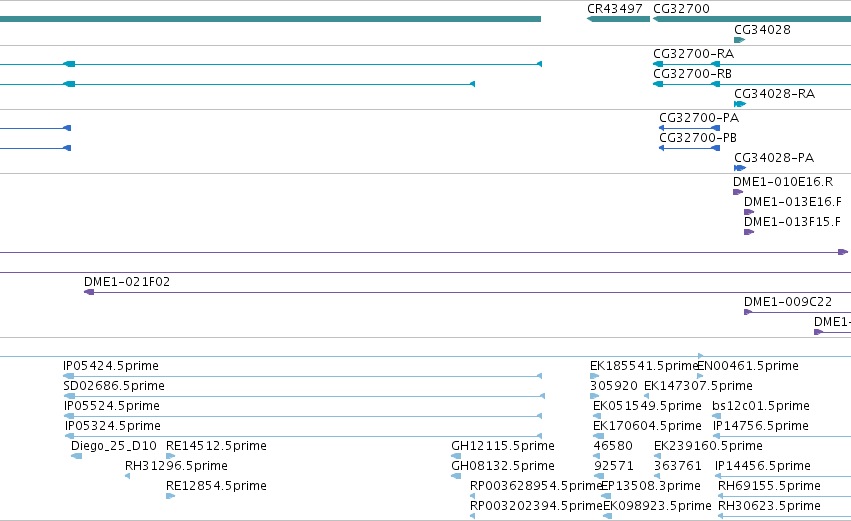The image size is (851, 521).
Task: Click the IP05324.5prime EST label
Action: 113,427
